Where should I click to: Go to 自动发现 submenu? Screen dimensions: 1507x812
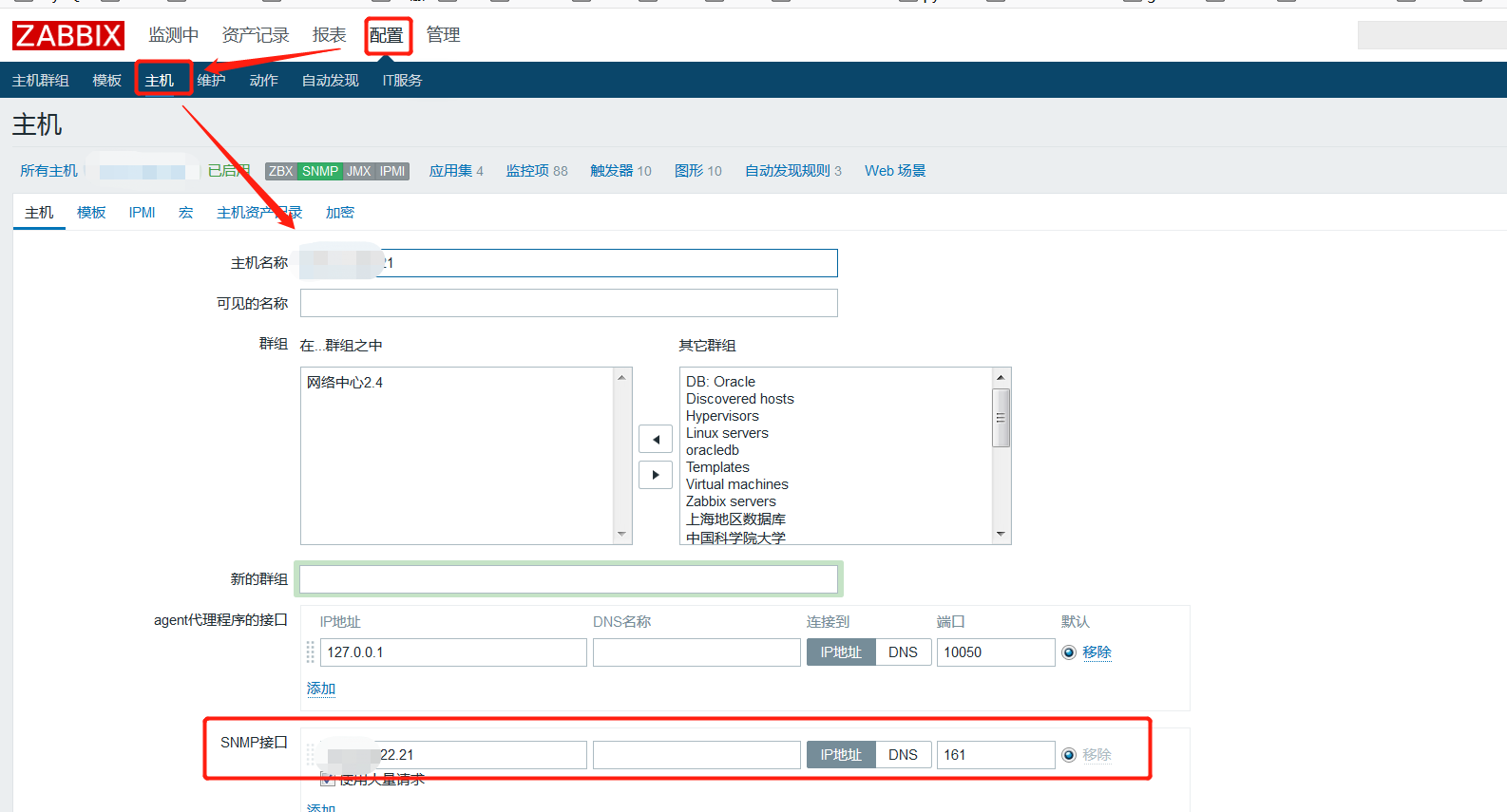(330, 81)
